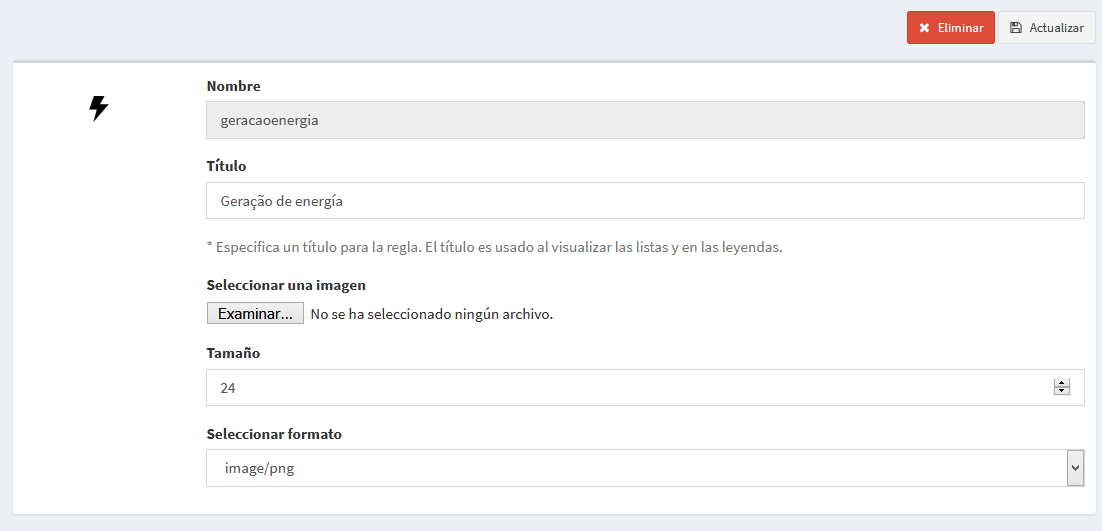Focus the Tamaño field showing 24
The height and width of the screenshot is (531, 1102).
click(645, 388)
